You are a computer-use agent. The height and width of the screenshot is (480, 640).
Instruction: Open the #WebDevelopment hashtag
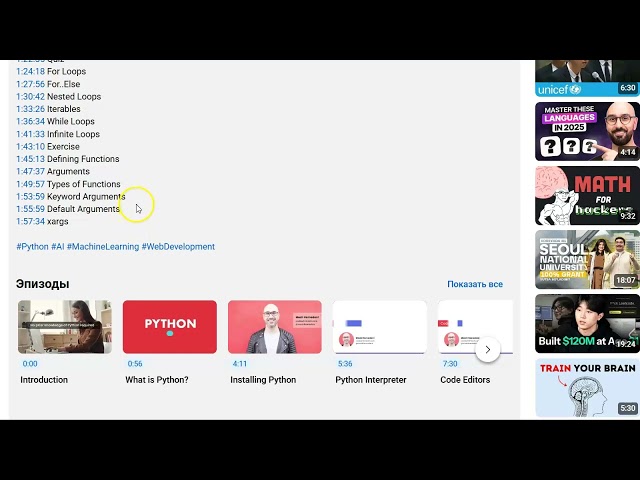pos(178,247)
